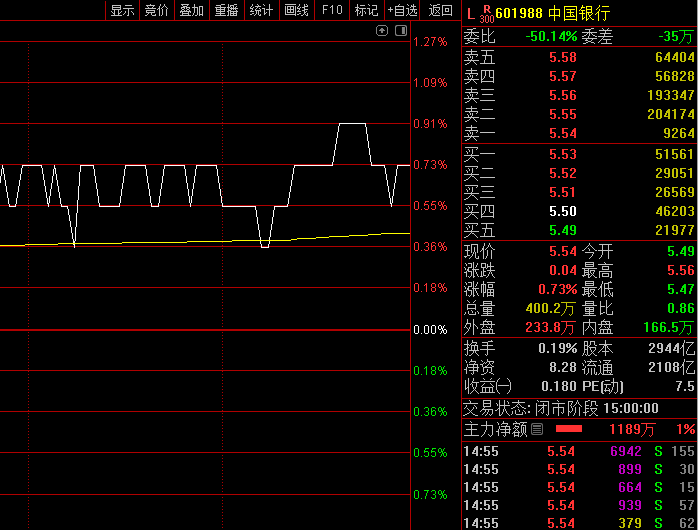Click the 买一 price 5.53
698x530 pixels.
click(x=563, y=154)
